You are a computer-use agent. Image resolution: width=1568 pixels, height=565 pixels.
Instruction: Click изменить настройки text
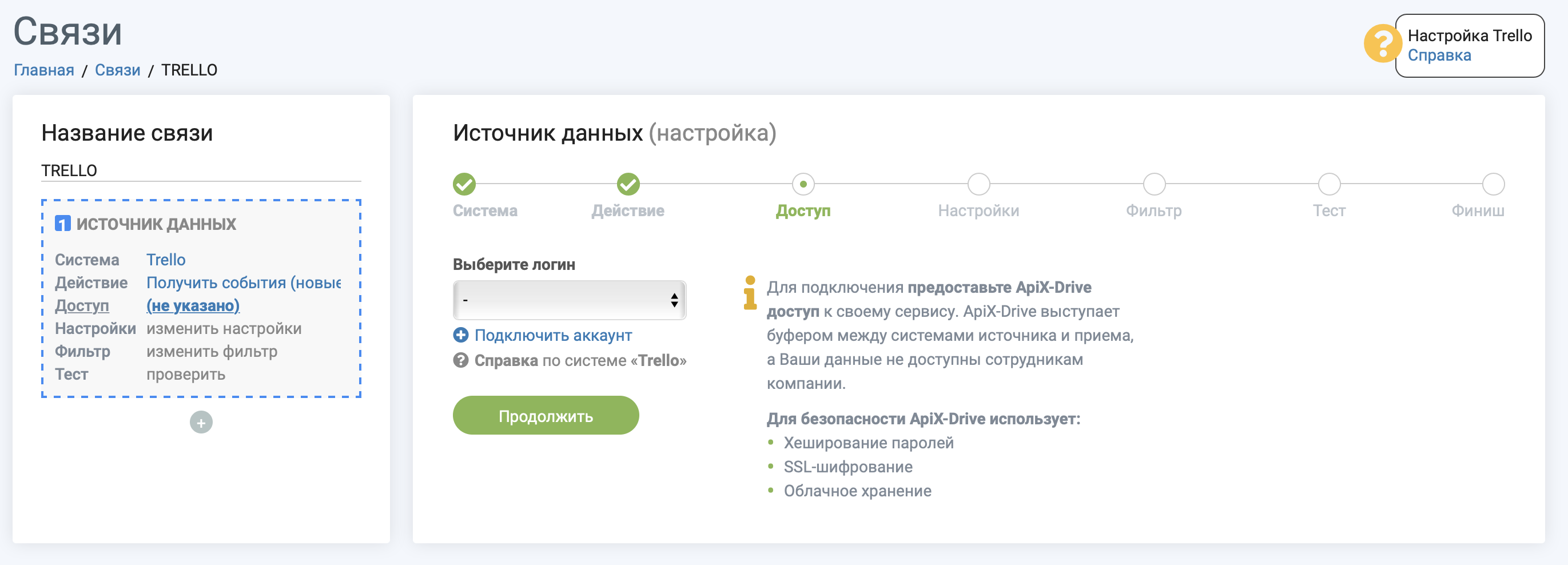[224, 329]
